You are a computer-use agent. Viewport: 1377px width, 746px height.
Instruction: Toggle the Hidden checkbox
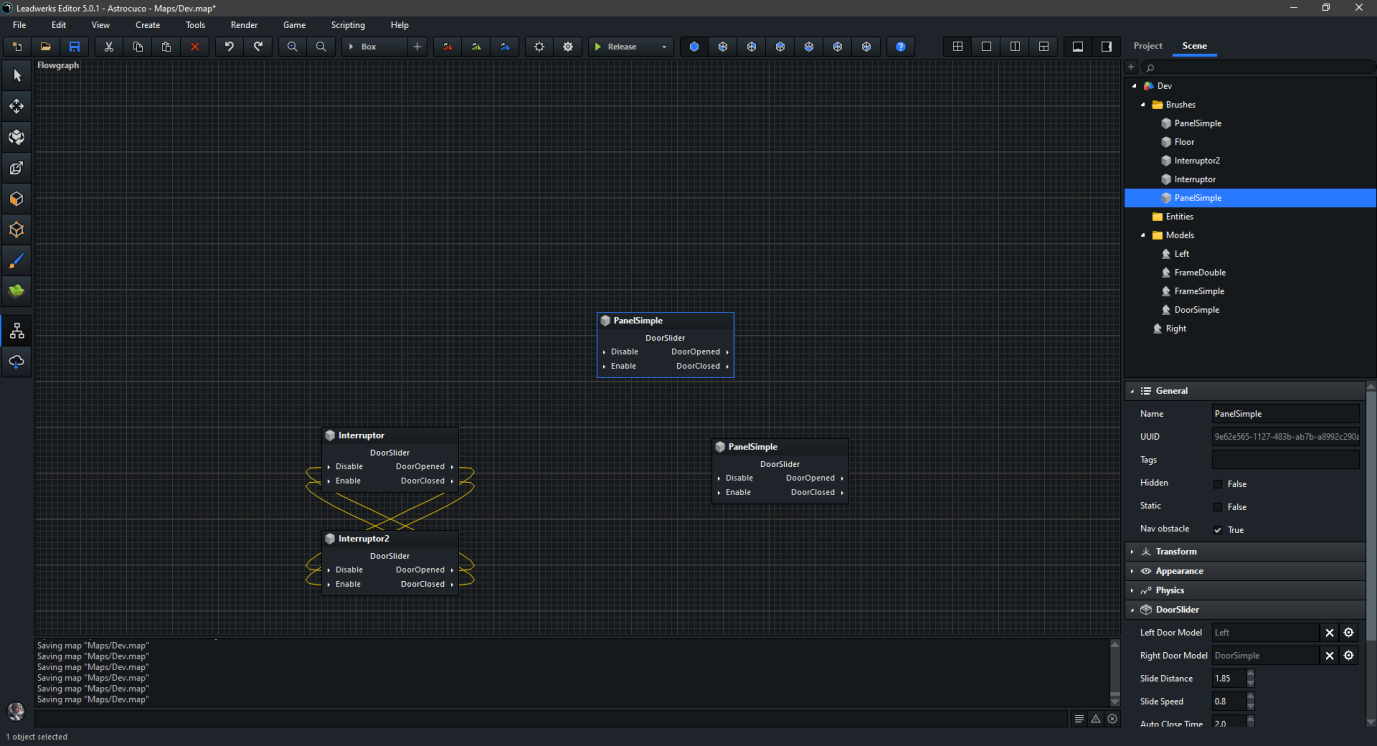click(x=1217, y=484)
